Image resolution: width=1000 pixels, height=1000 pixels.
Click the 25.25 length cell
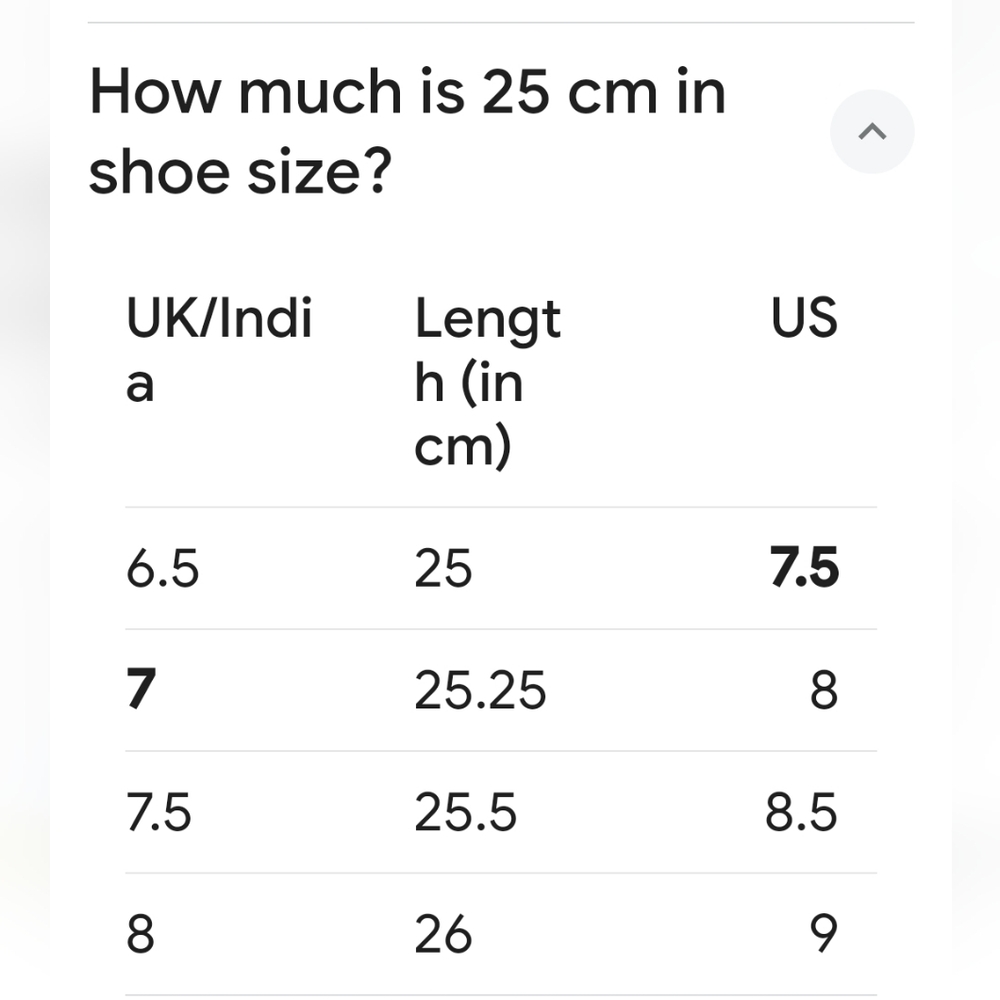point(480,690)
